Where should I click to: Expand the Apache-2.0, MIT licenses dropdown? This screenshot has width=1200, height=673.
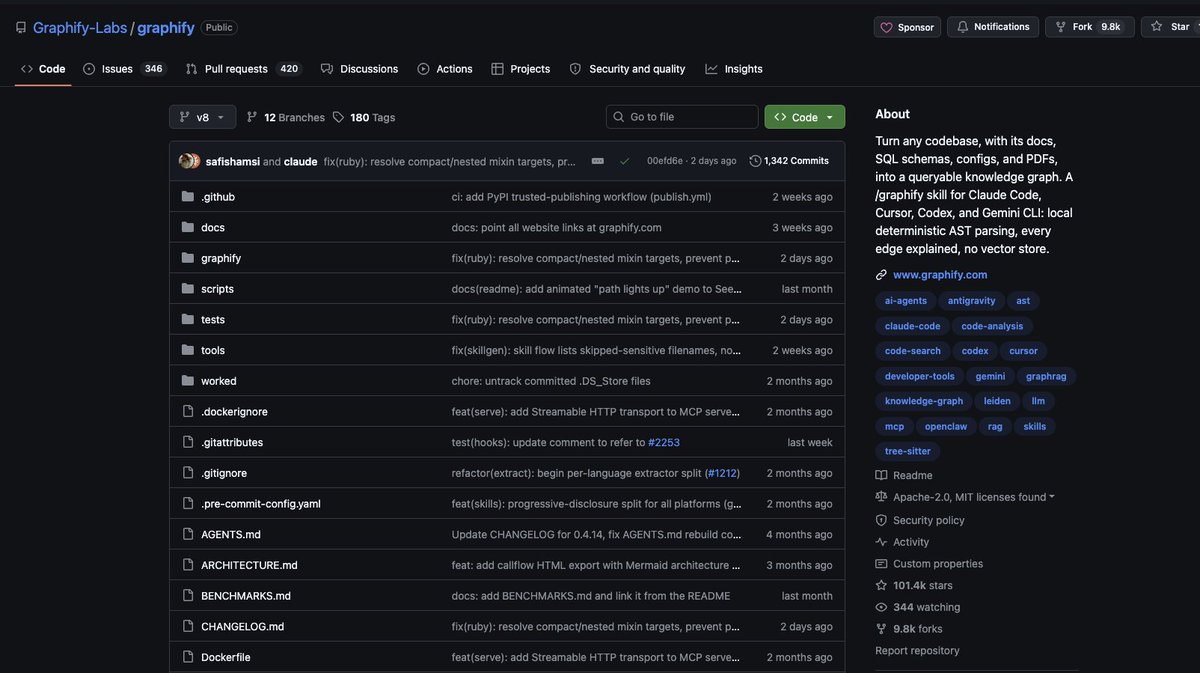(965, 497)
